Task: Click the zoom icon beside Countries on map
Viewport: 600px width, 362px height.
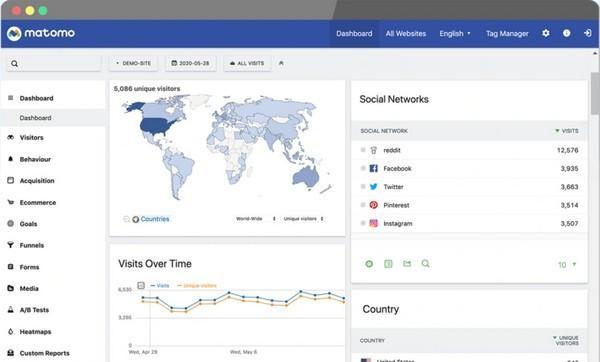Action: click(126, 219)
